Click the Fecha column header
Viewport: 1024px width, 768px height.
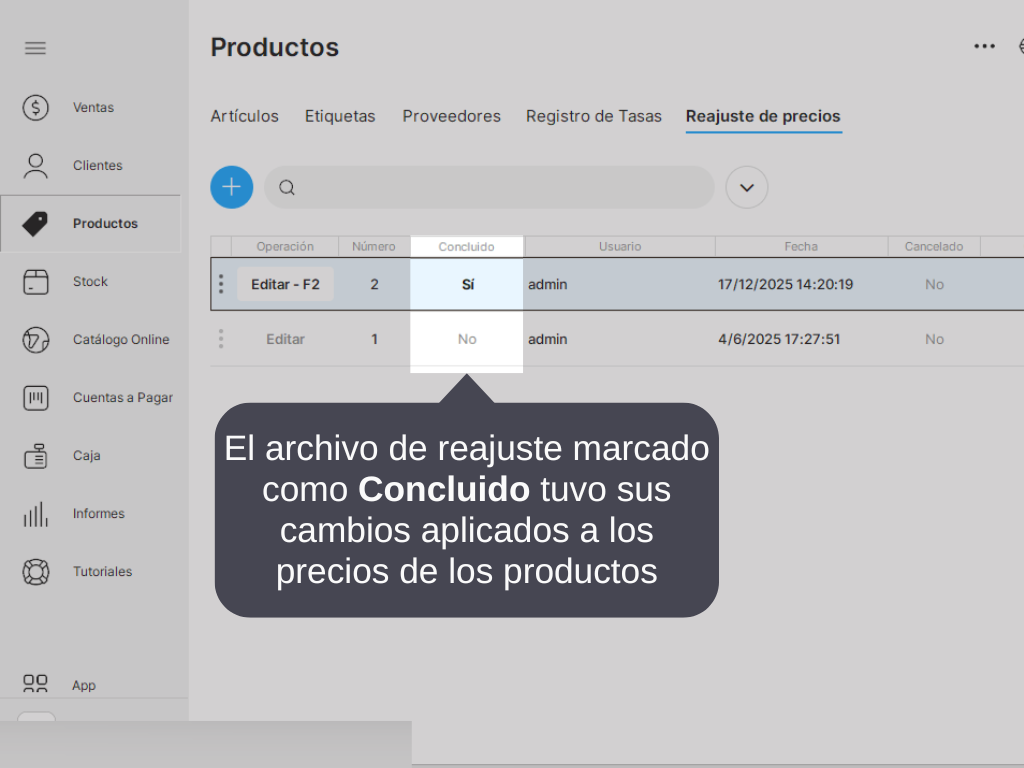pyautogui.click(x=801, y=246)
